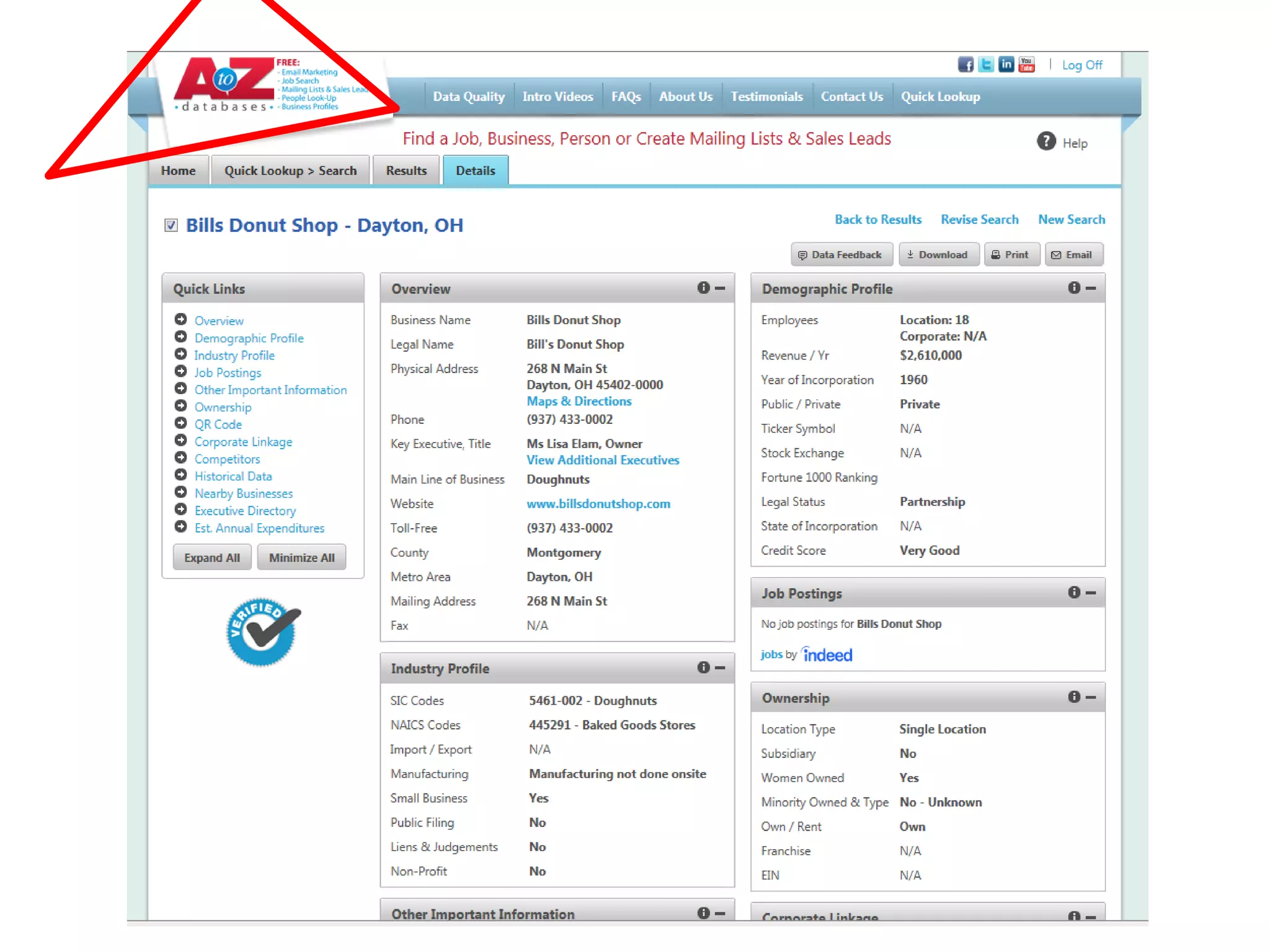Open the Facebook social icon
1270x952 pixels.
coord(966,64)
